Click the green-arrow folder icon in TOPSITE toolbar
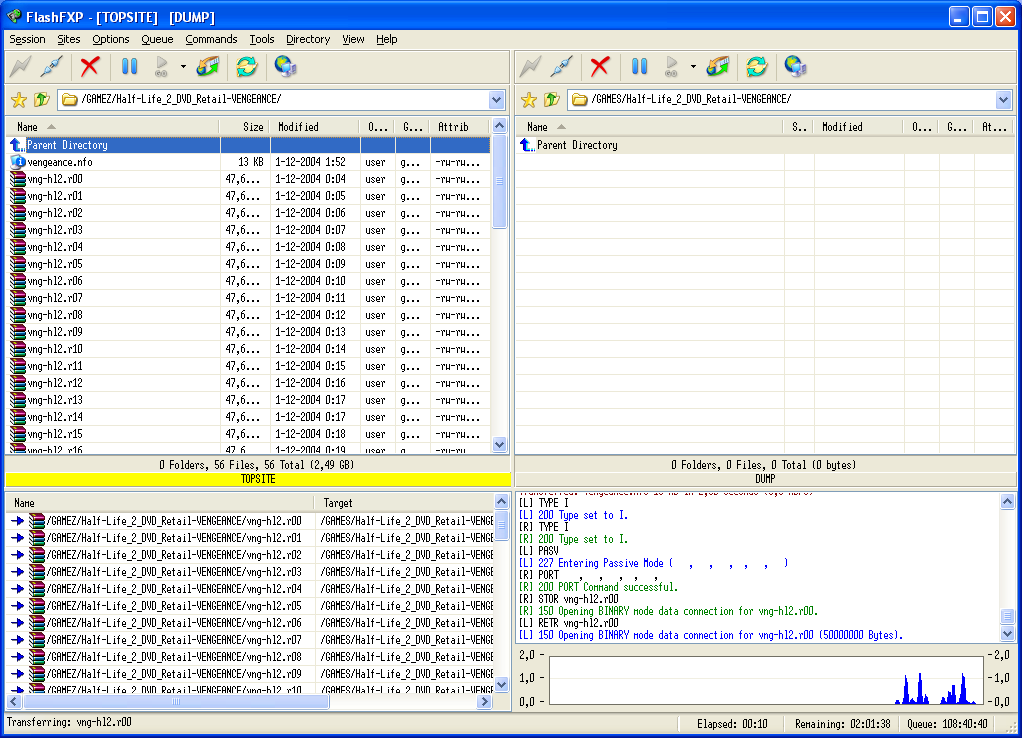This screenshot has width=1022, height=738. coord(208,66)
